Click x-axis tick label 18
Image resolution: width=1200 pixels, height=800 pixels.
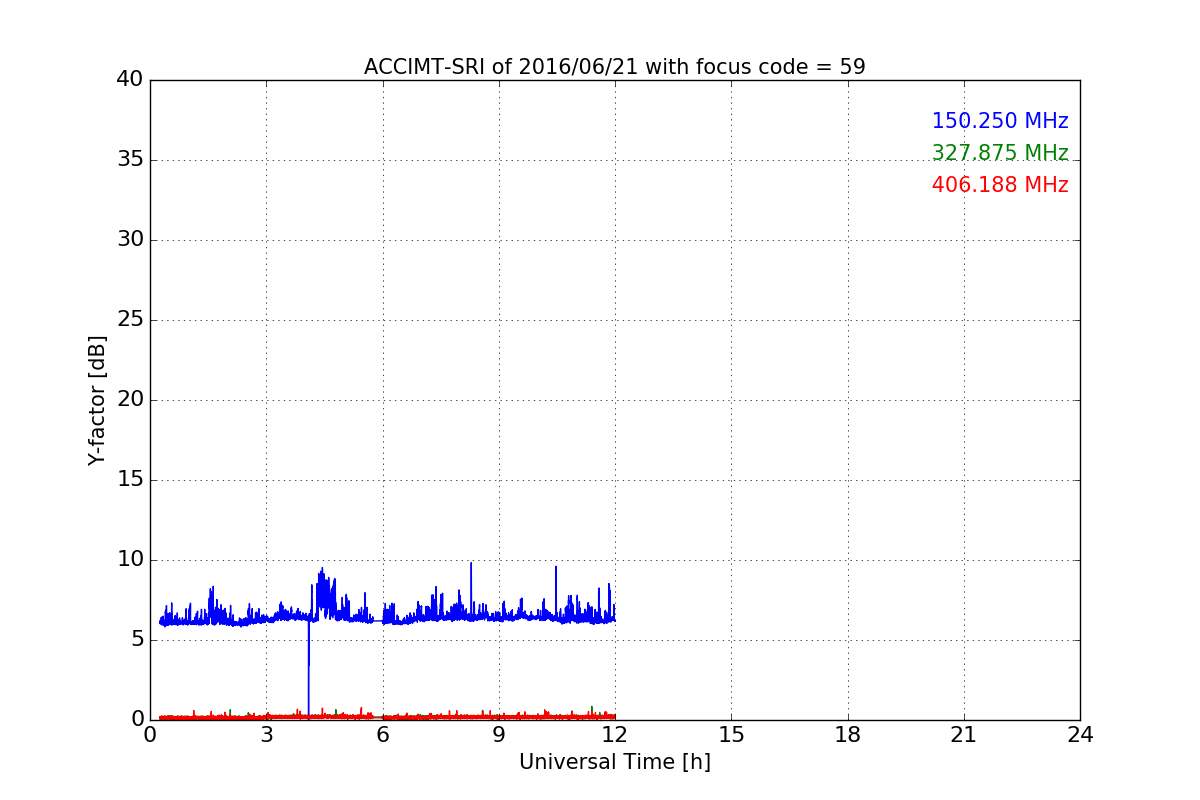[x=848, y=736]
